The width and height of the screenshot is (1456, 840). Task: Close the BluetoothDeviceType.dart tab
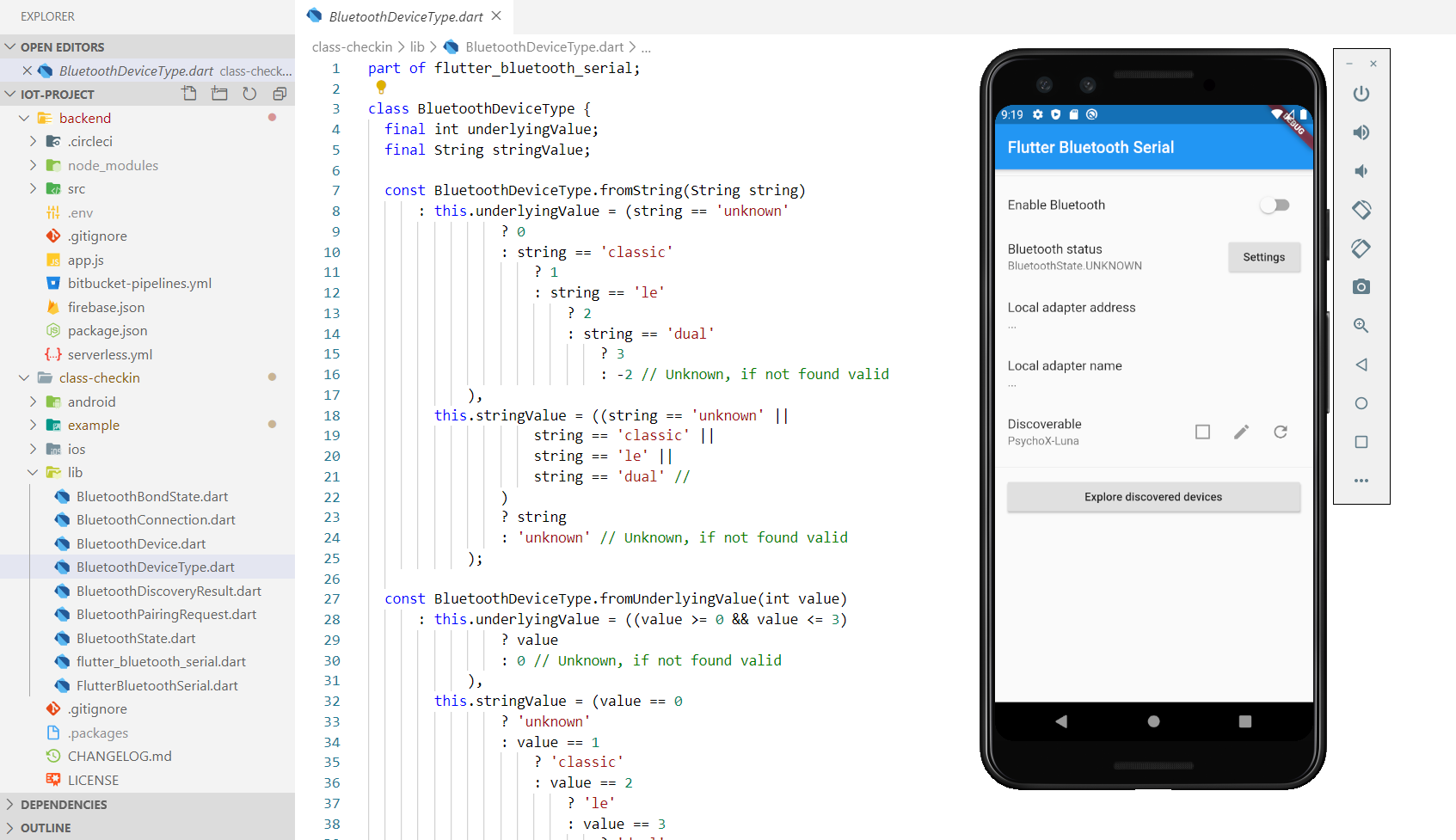pyautogui.click(x=496, y=16)
